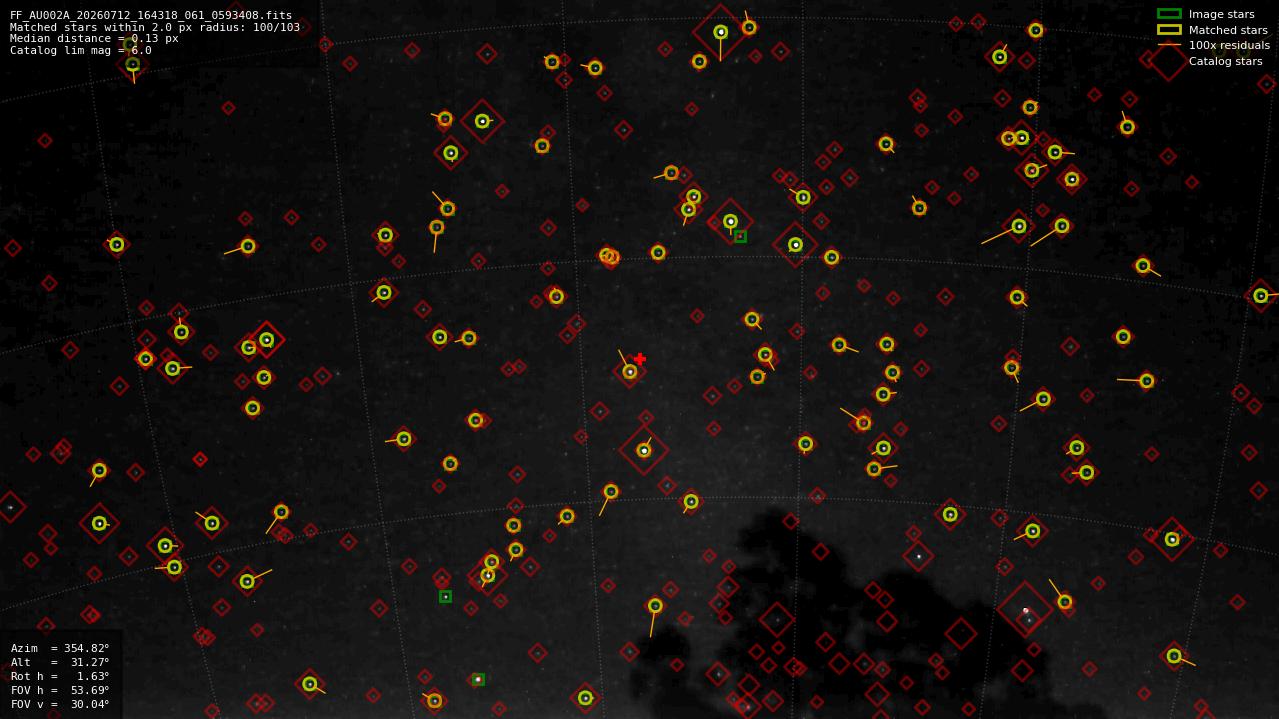
Task: Click the lowest green unmatched image-star square
Action: click(x=478, y=679)
